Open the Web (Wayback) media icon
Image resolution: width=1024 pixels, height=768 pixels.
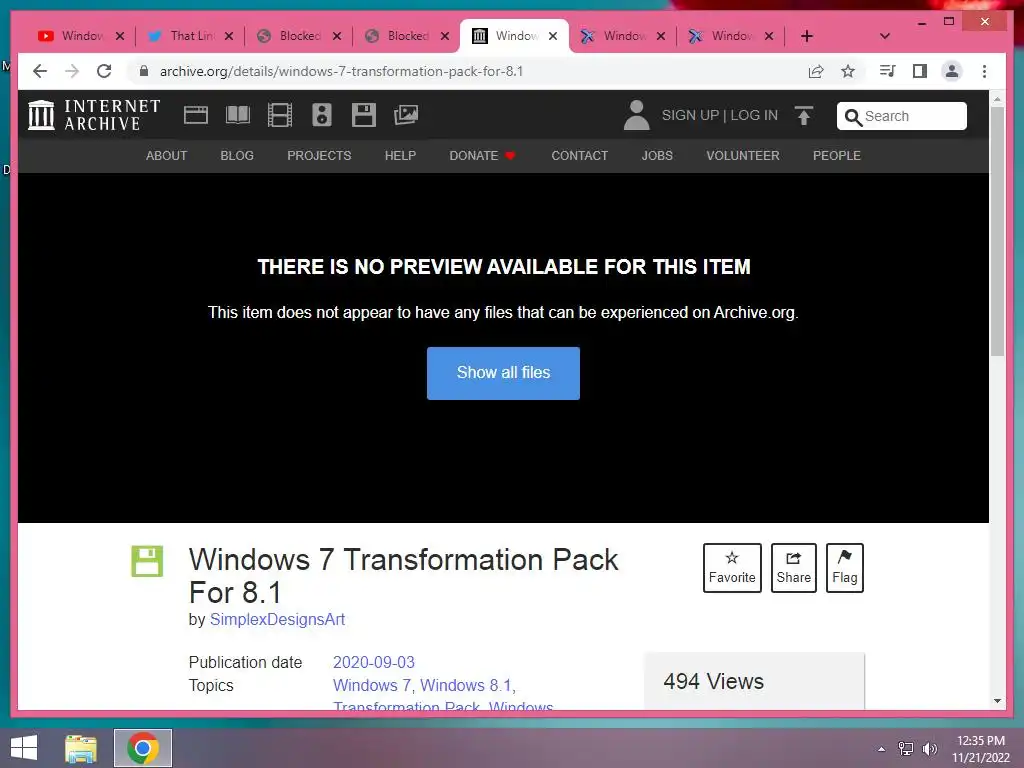[x=195, y=115]
